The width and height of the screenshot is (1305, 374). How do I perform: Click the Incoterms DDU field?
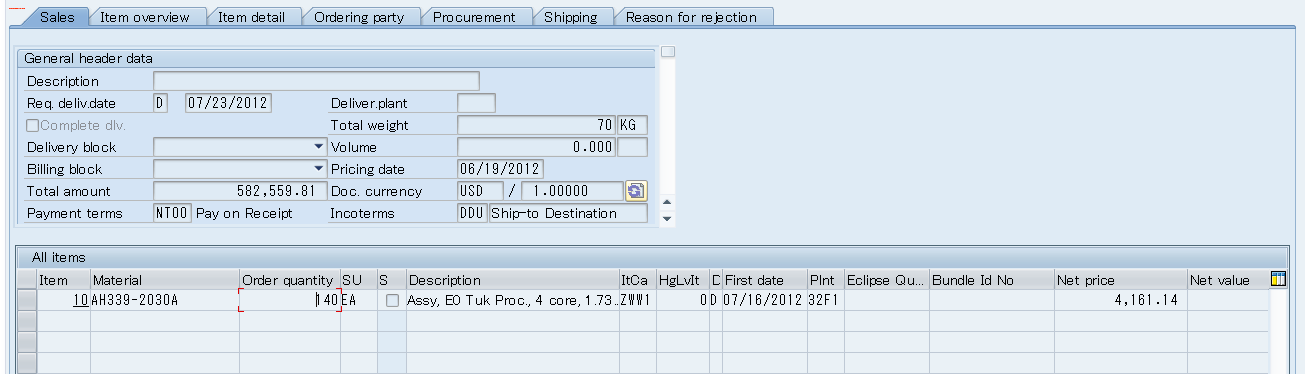472,213
